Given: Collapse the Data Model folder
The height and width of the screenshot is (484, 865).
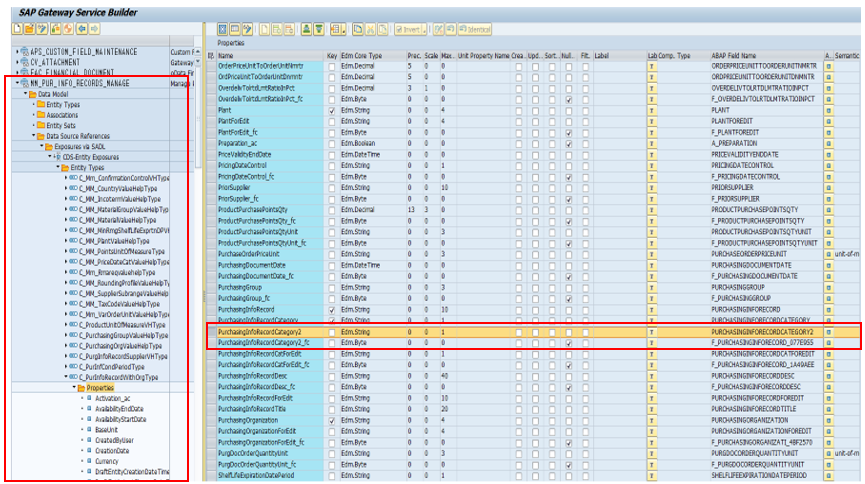Looking at the screenshot, I should pyautogui.click(x=25, y=94).
